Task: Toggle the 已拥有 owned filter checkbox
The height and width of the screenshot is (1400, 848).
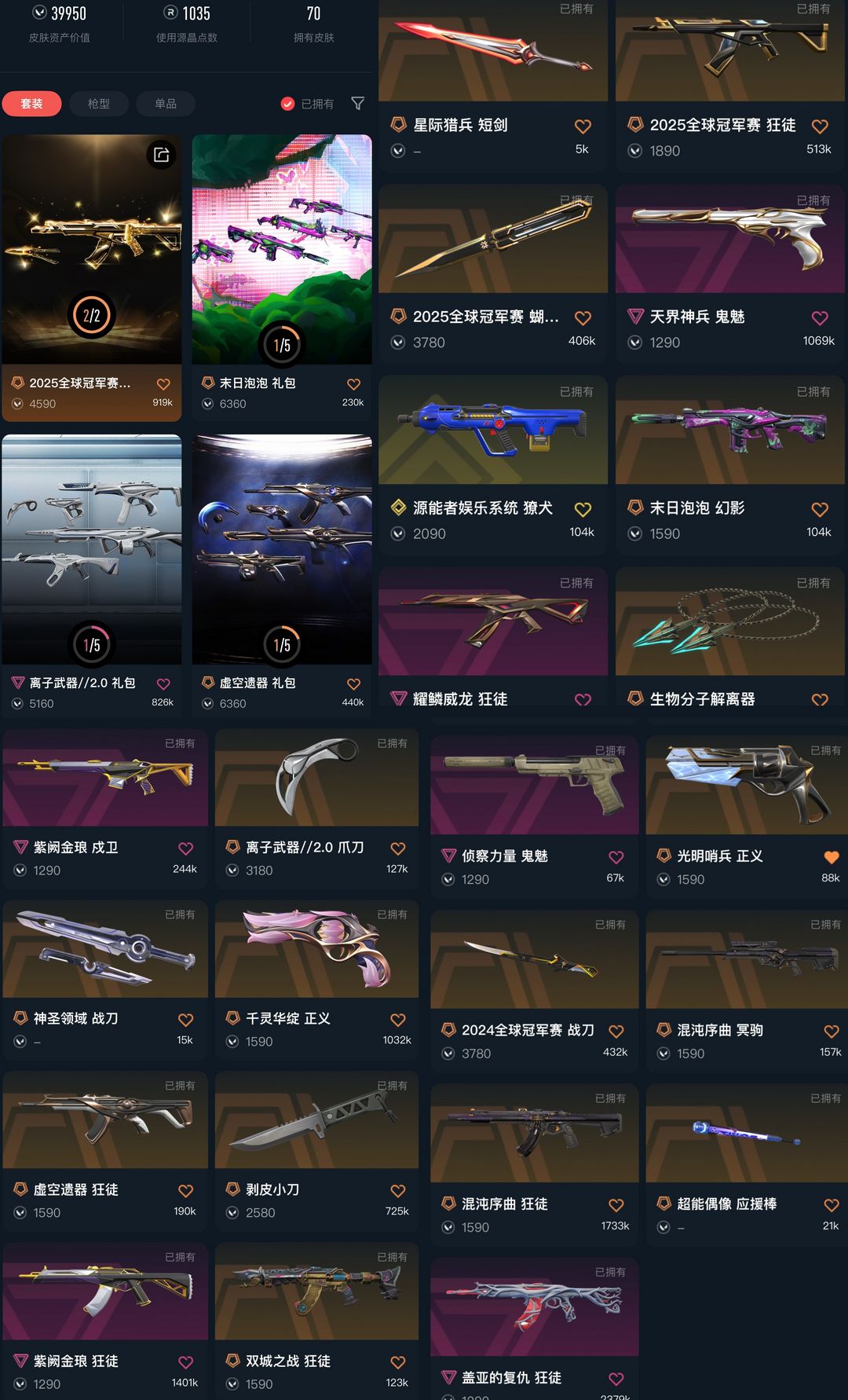Action: pyautogui.click(x=287, y=104)
